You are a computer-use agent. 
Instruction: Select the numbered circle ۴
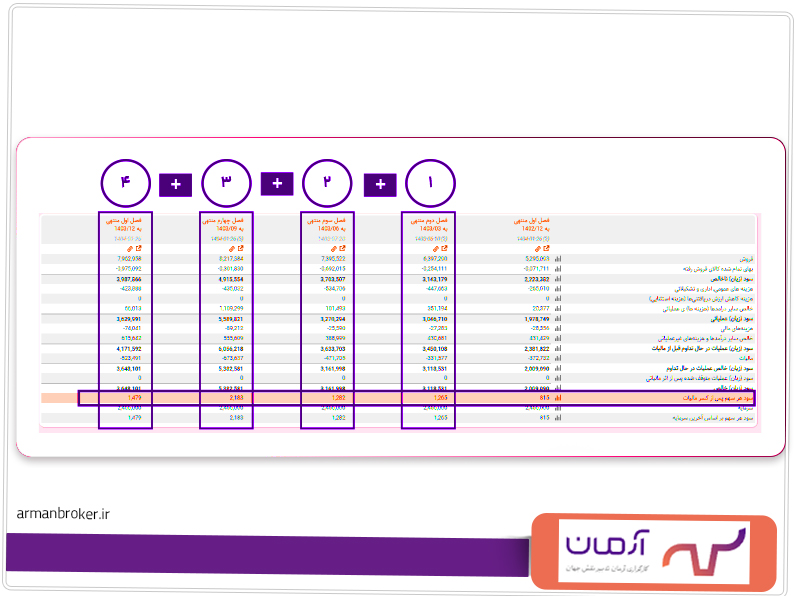(x=126, y=183)
